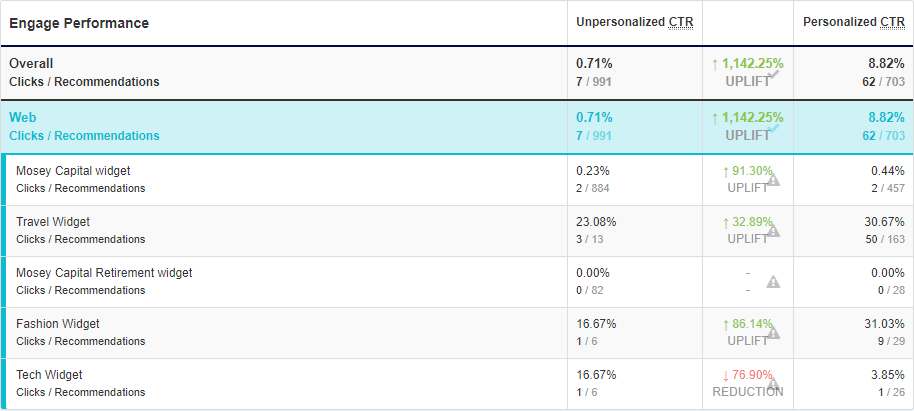This screenshot has height=411, width=914.
Task: Click the green up arrow beside 91.30%
Action: [726, 171]
